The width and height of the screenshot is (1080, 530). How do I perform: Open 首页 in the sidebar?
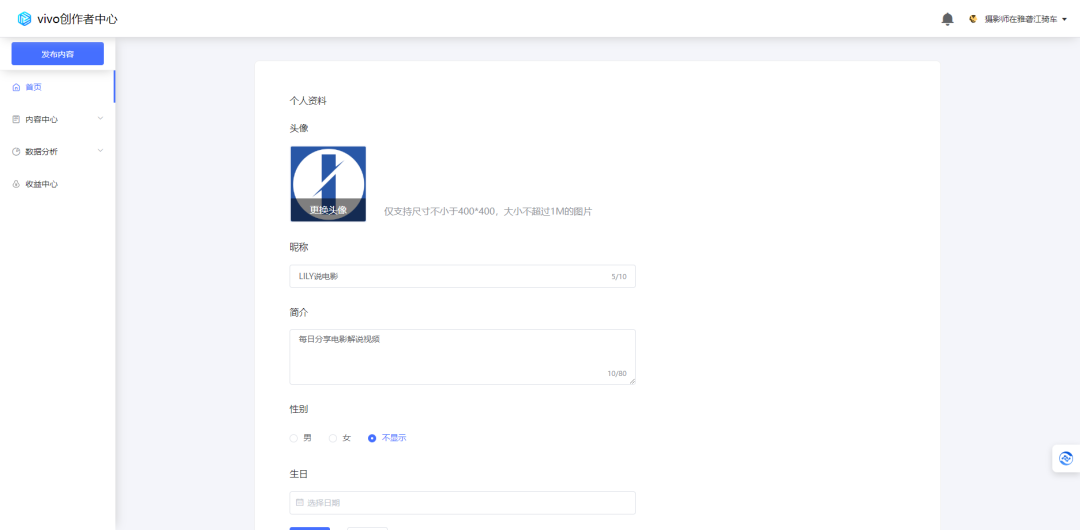58,87
